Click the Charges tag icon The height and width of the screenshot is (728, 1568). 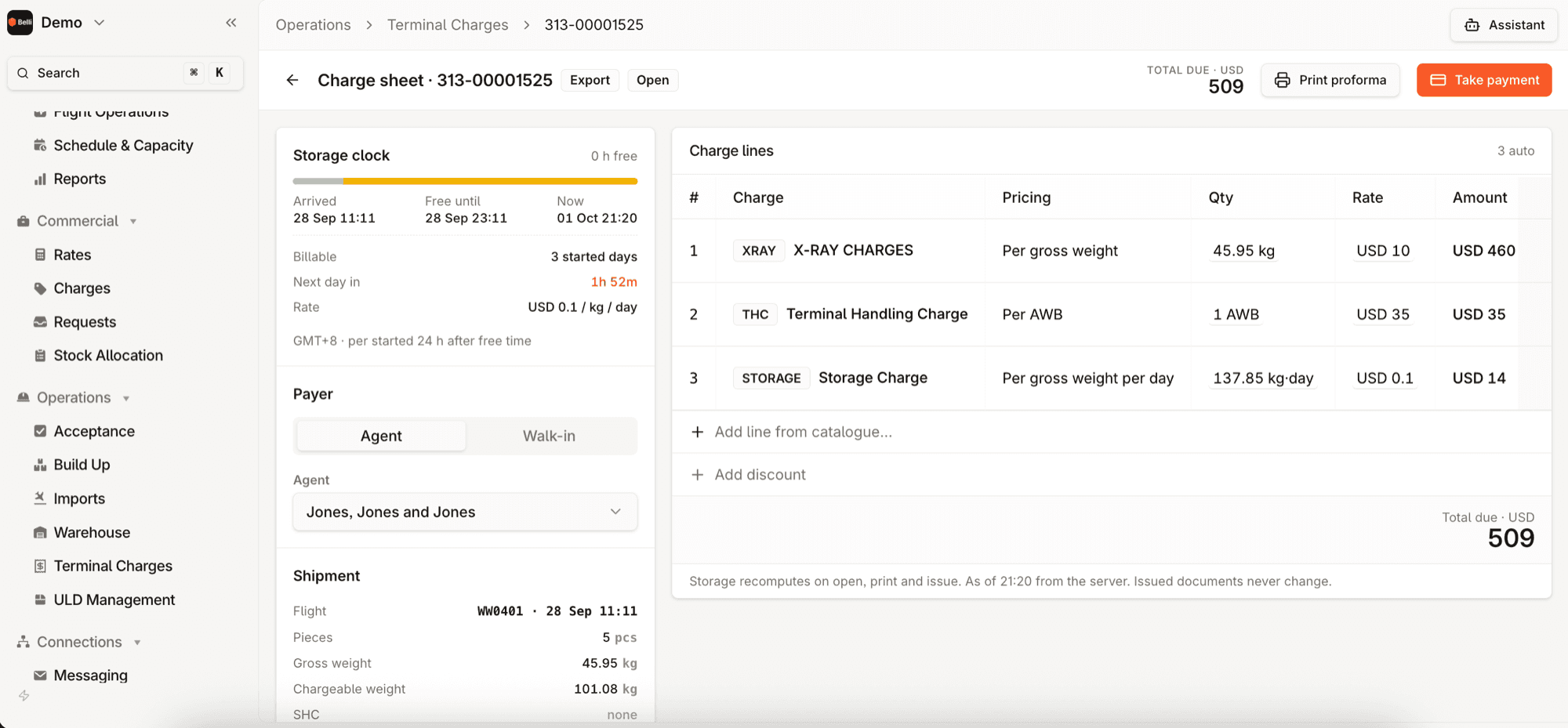coord(40,288)
